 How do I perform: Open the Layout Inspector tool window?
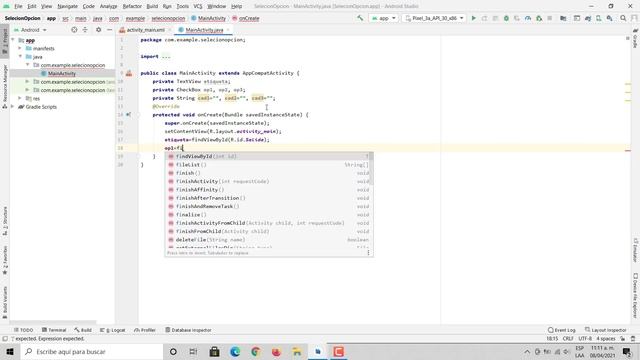click(606, 330)
